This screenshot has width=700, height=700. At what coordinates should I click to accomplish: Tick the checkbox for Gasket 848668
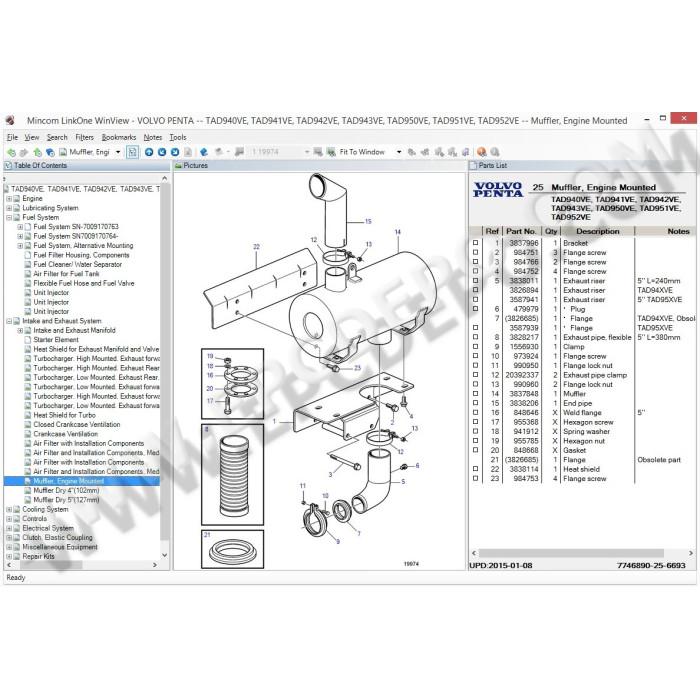[475, 450]
